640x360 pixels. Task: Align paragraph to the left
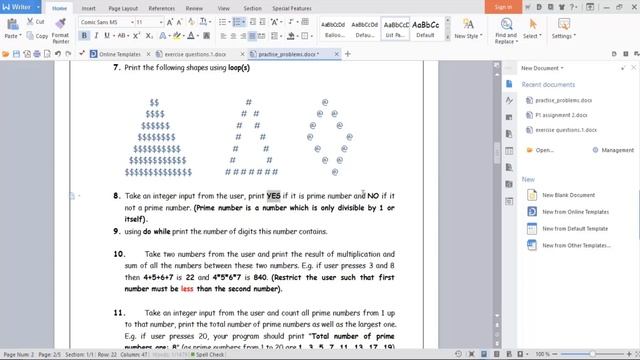click(x=223, y=36)
